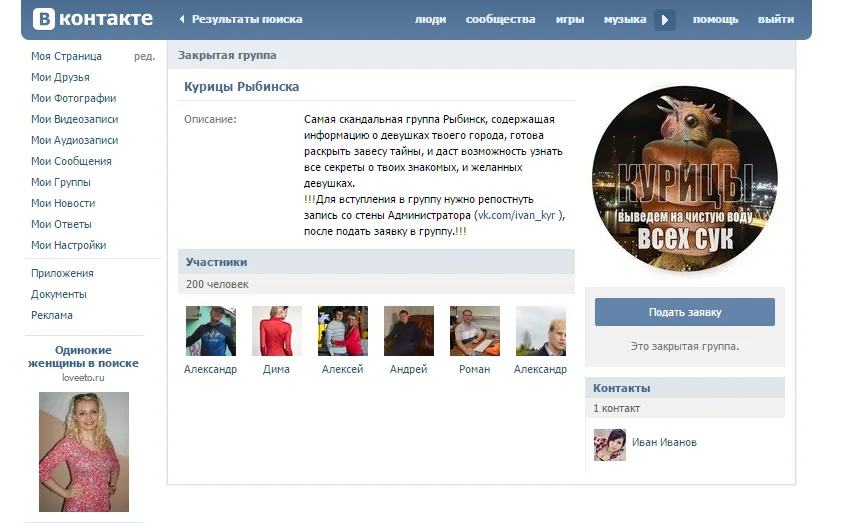This screenshot has width=868, height=523.
Task: Click the Подать заявку button
Action: [x=685, y=312]
